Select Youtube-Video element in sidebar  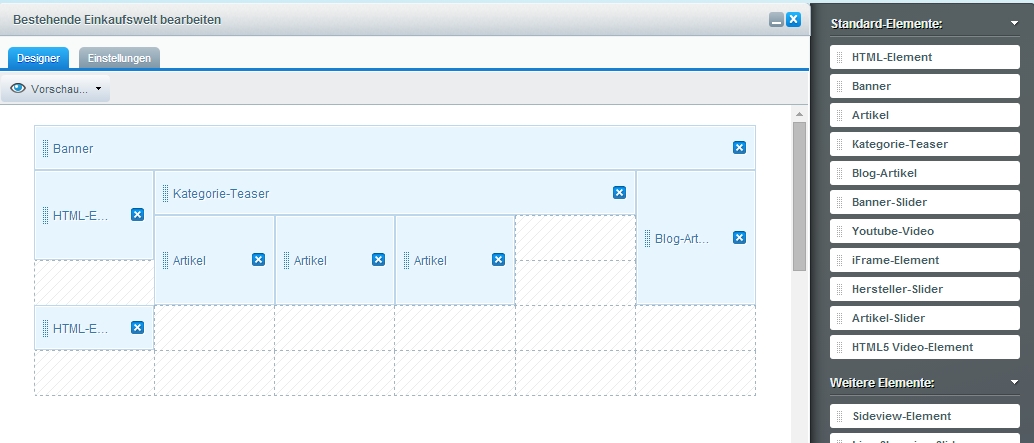(924, 231)
